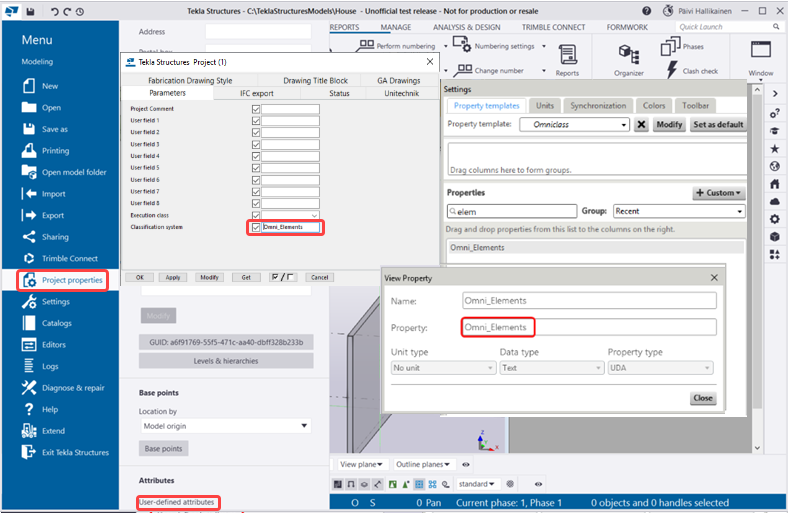The width and height of the screenshot is (788, 513).
Task: Open the Location by Model origin dropdown
Action: 225,426
